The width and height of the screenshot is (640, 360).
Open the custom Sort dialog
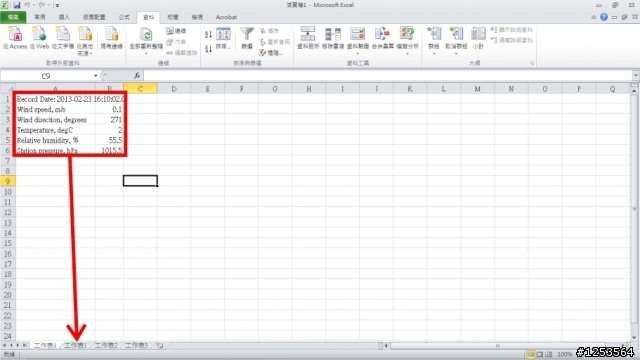pos(223,38)
